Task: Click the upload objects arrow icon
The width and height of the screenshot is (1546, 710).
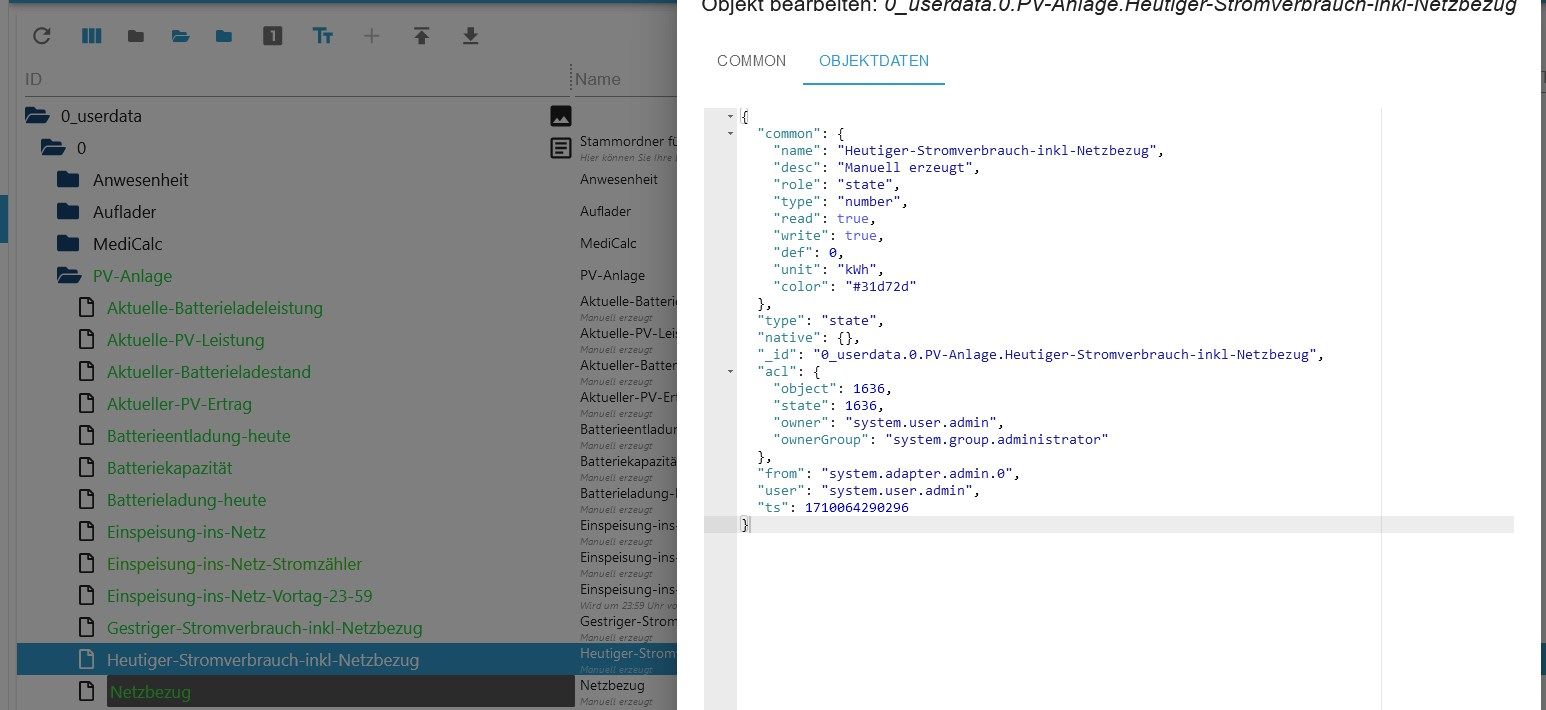Action: pos(421,36)
